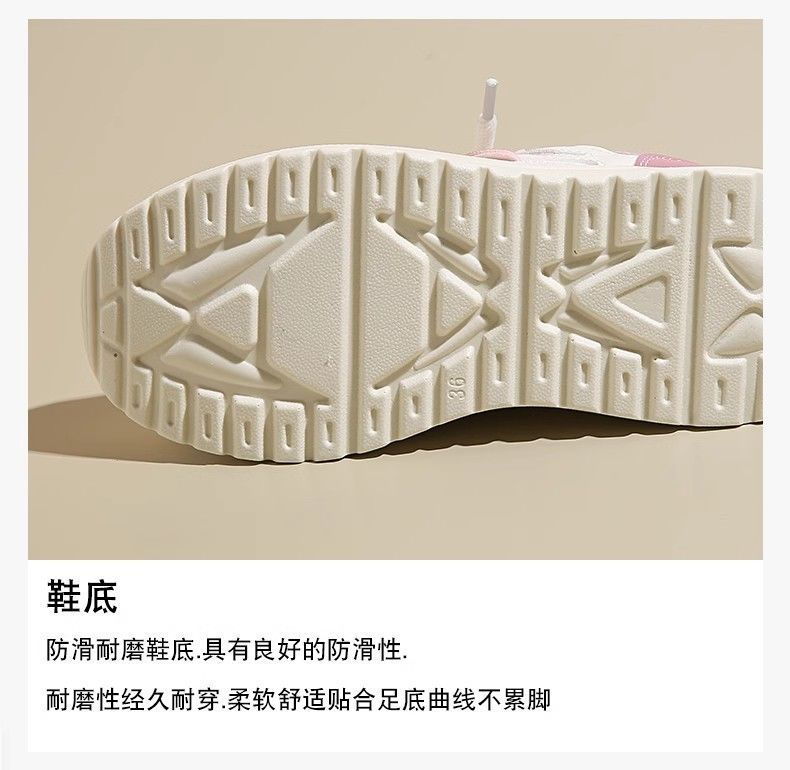
Task: Select the line starting with 耐磨性经久耐穿
Action: [x=298, y=699]
